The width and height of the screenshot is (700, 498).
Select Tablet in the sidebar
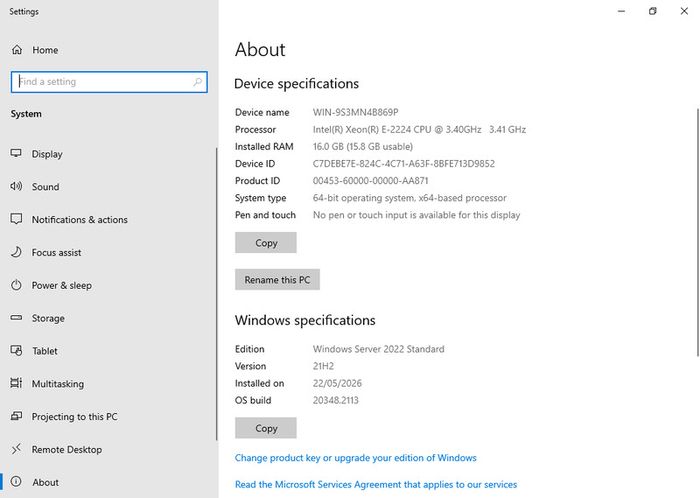click(x=108, y=351)
